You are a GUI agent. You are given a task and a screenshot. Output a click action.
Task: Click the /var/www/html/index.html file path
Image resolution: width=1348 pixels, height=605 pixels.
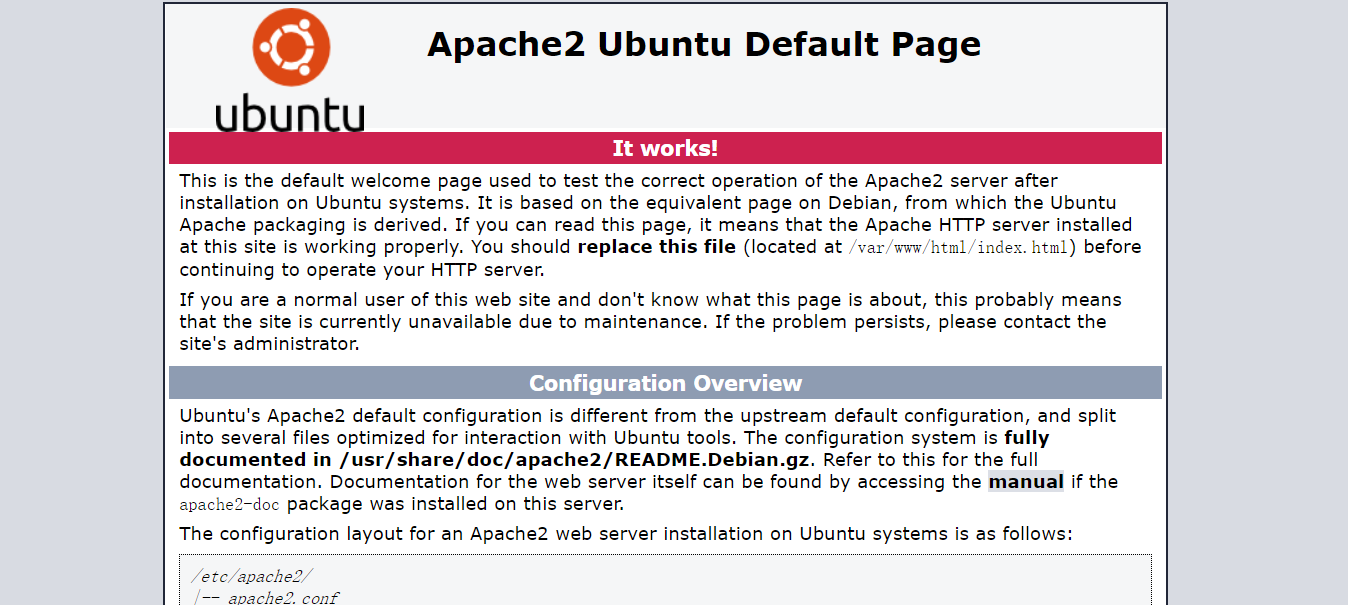[958, 247]
